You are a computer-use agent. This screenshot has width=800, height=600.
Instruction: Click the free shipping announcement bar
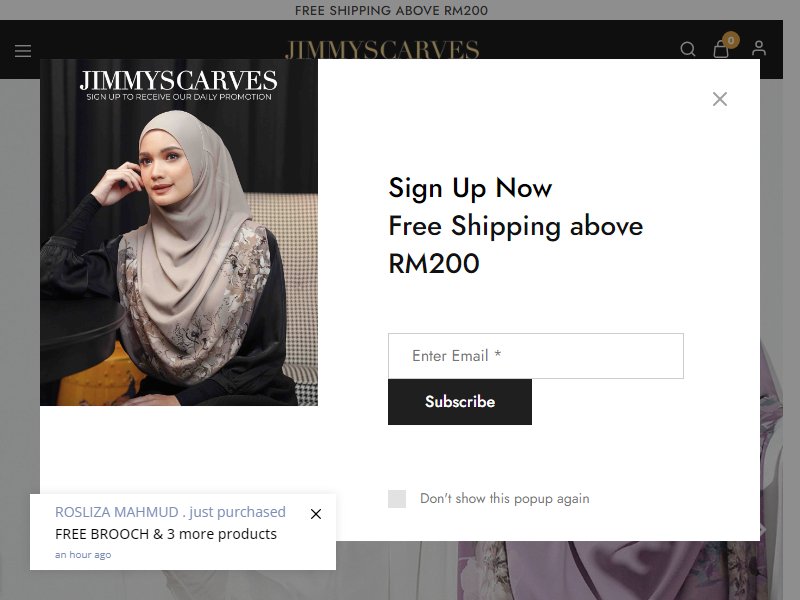click(x=391, y=10)
